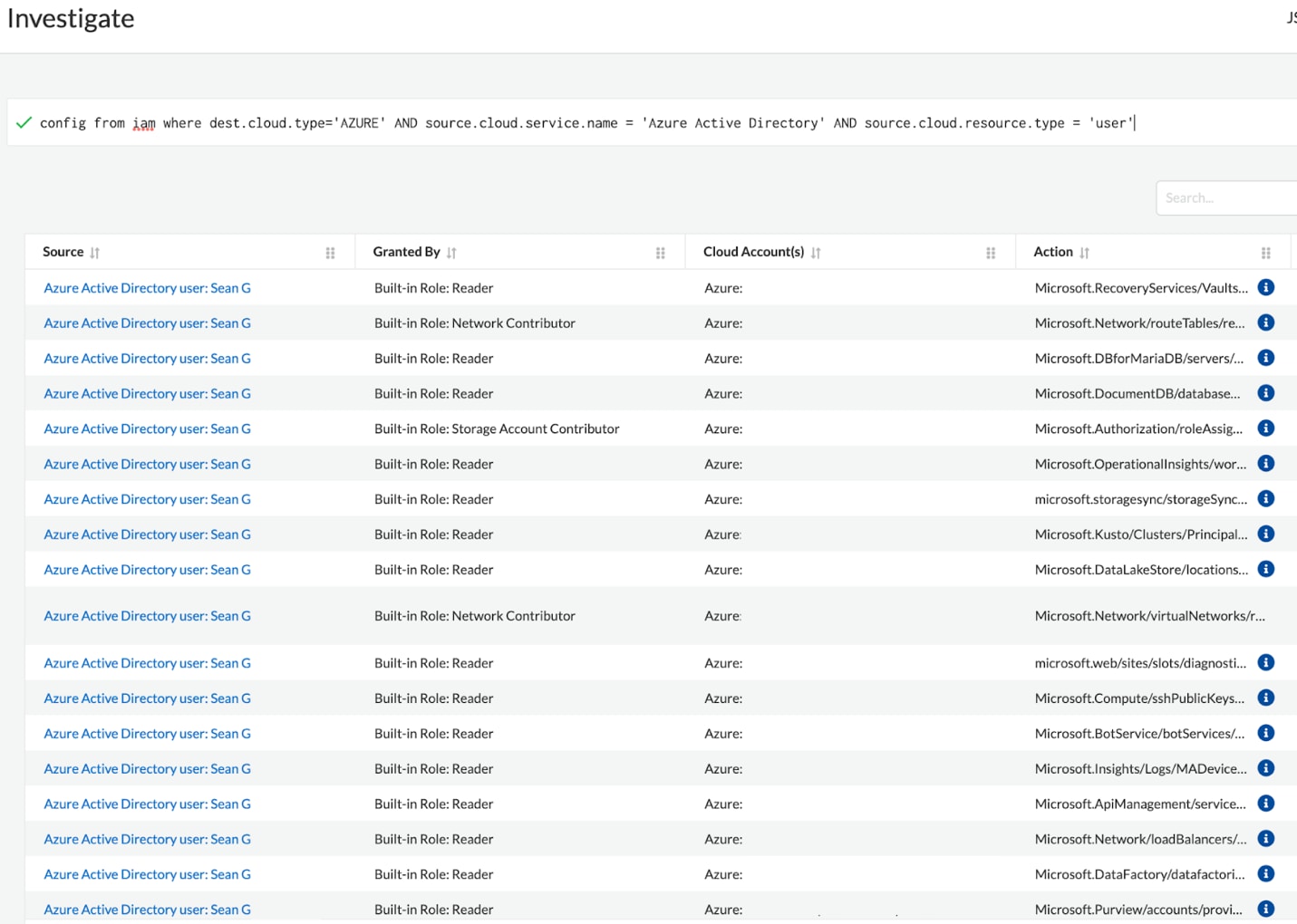Open info icon for Microsoft.Network/loadBalancers action
This screenshot has height=924, width=1297.
tap(1266, 839)
